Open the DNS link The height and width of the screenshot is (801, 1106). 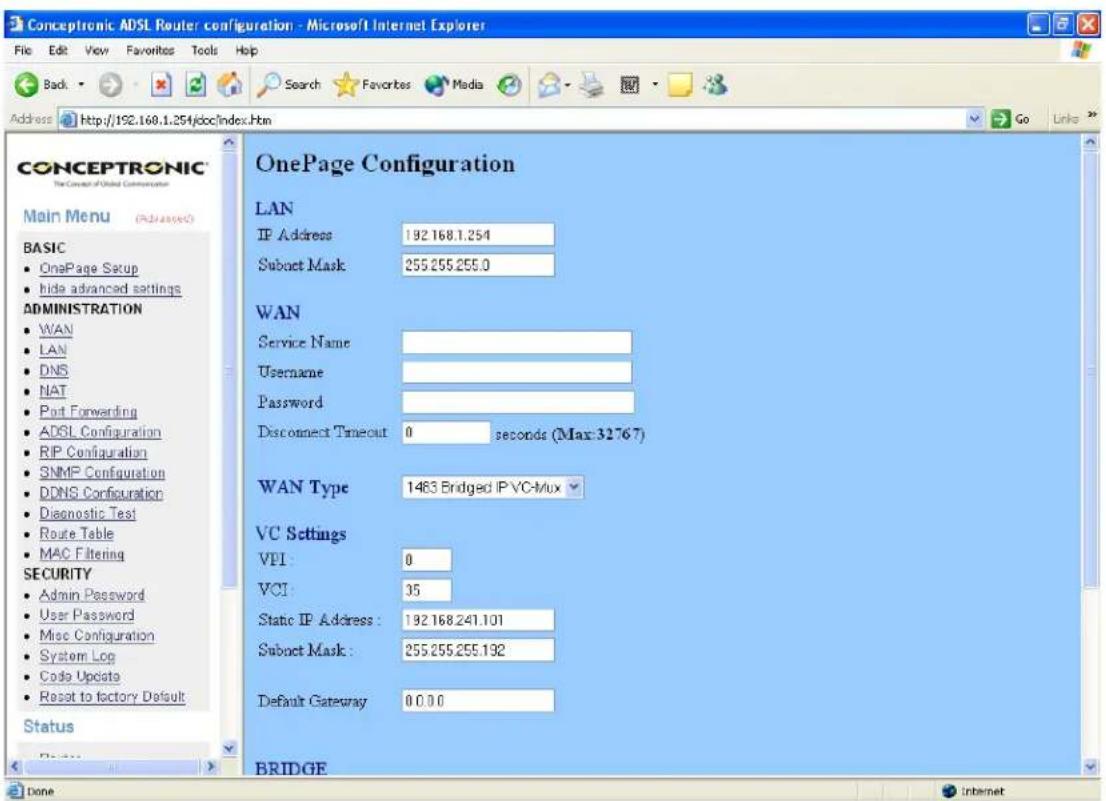(x=54, y=370)
